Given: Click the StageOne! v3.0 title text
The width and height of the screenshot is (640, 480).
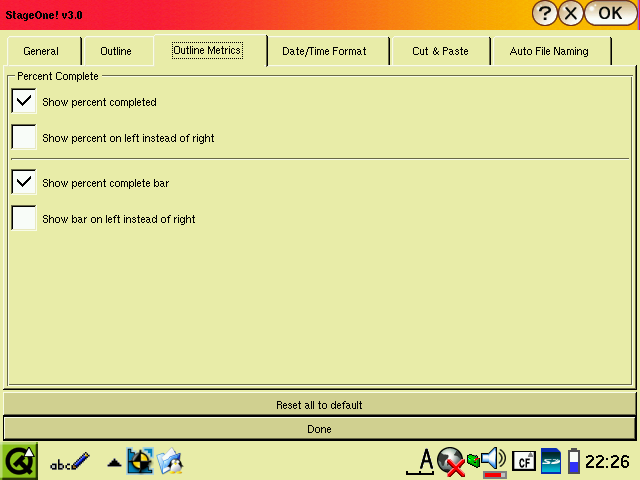Looking at the screenshot, I should click(x=44, y=15).
